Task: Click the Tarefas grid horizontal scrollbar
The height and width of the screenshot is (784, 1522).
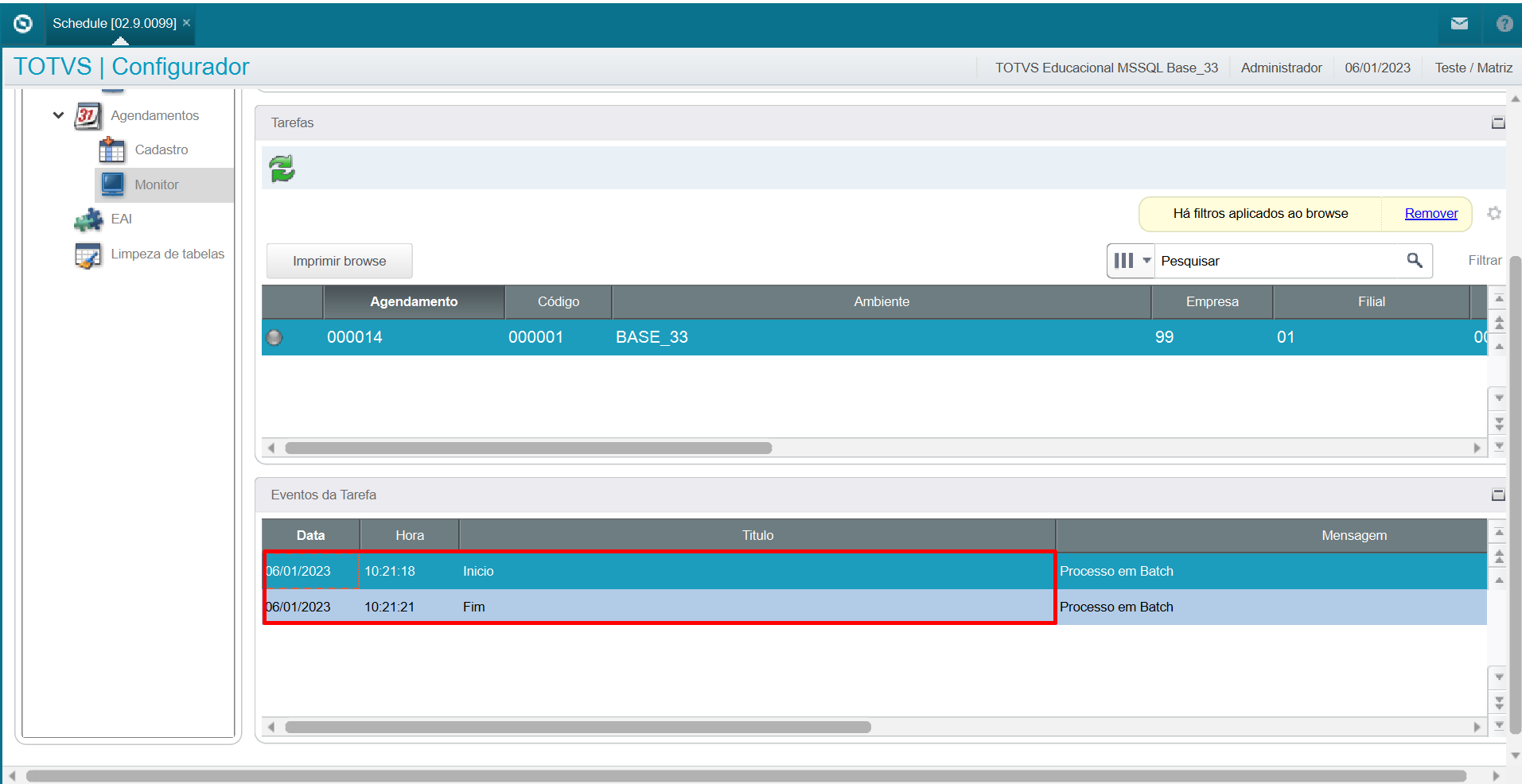Action: click(x=528, y=448)
